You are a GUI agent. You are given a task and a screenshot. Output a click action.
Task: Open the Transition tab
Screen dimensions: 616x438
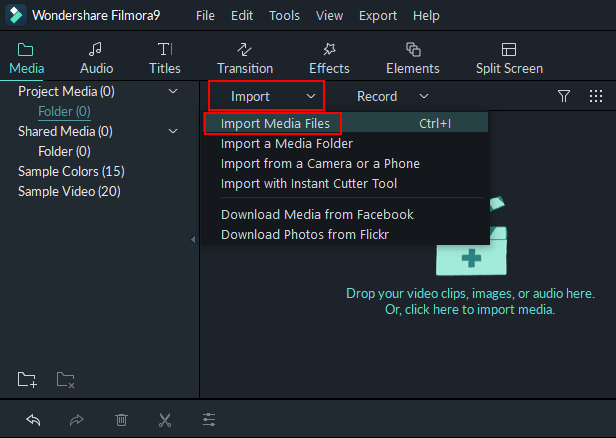245,58
